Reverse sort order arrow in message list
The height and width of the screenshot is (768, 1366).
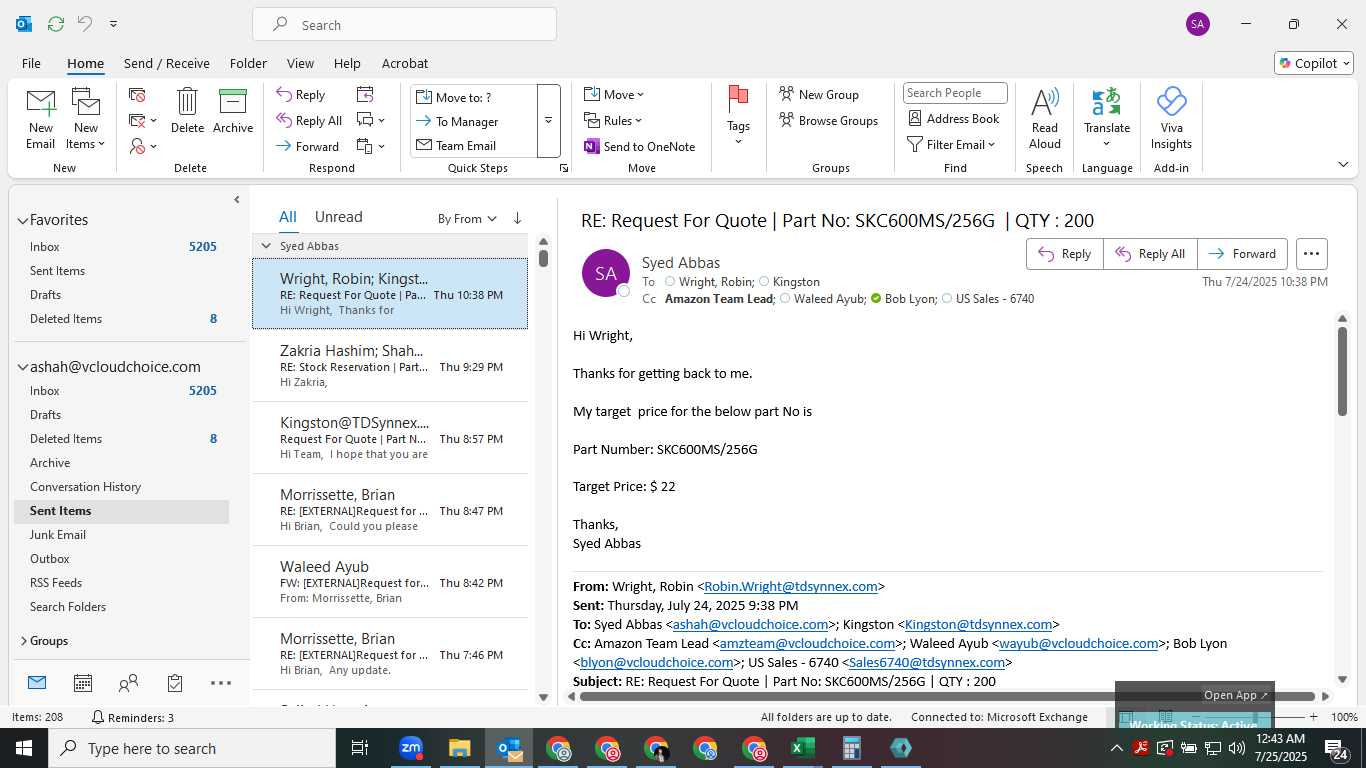tap(517, 218)
